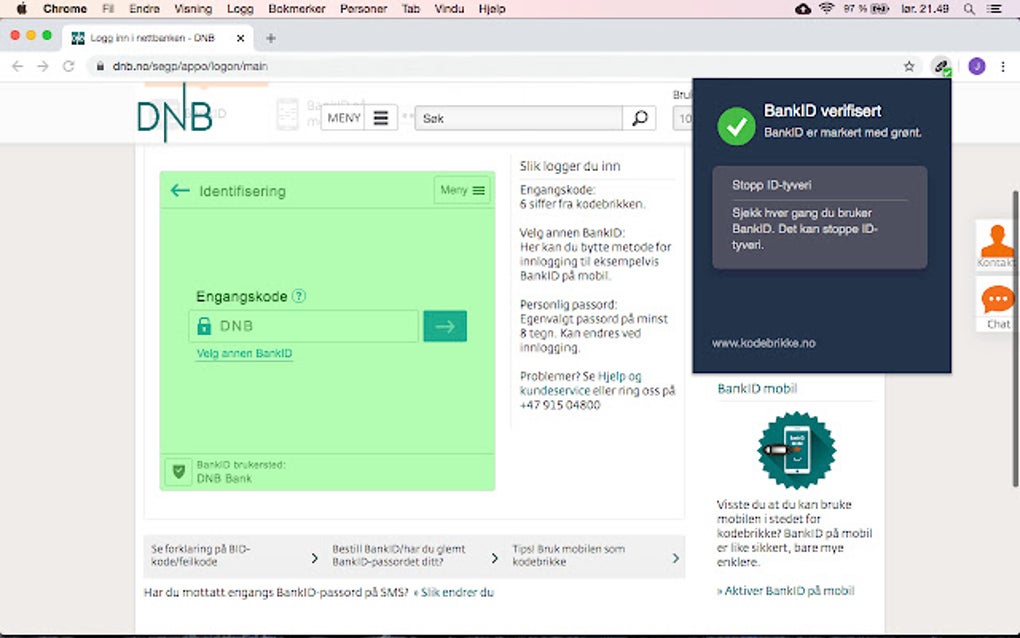The height and width of the screenshot is (638, 1020).
Task: Click the Wi-Fi status icon
Action: 827,8
